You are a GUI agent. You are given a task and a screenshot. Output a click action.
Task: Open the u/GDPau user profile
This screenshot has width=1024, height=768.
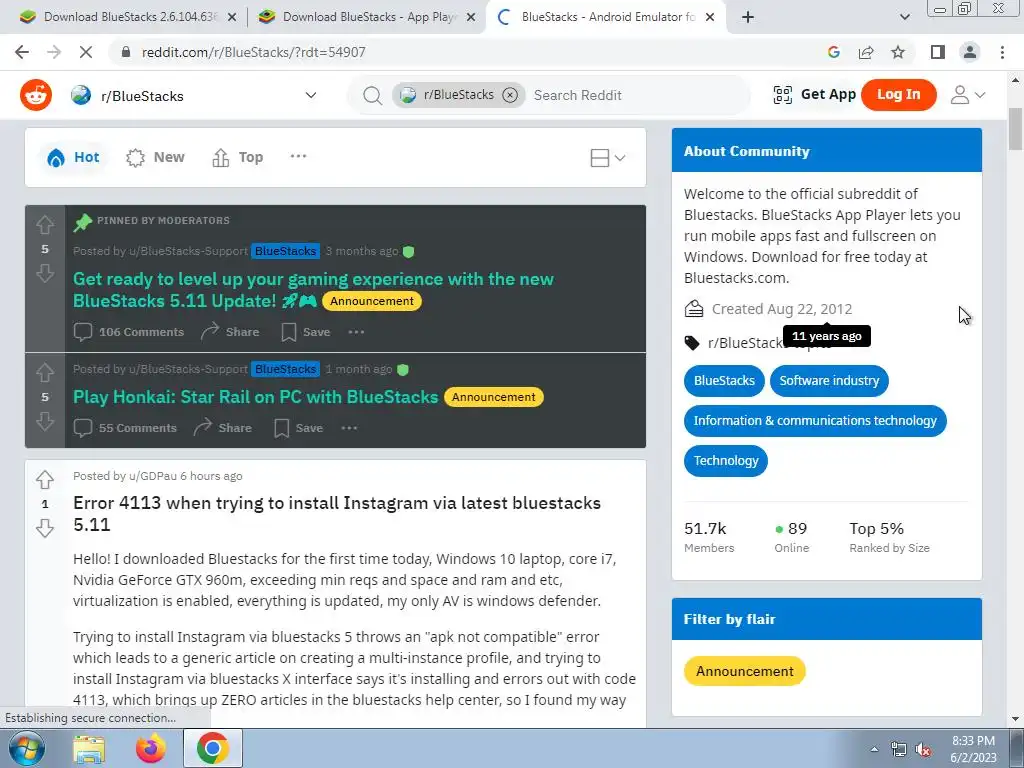coord(153,476)
